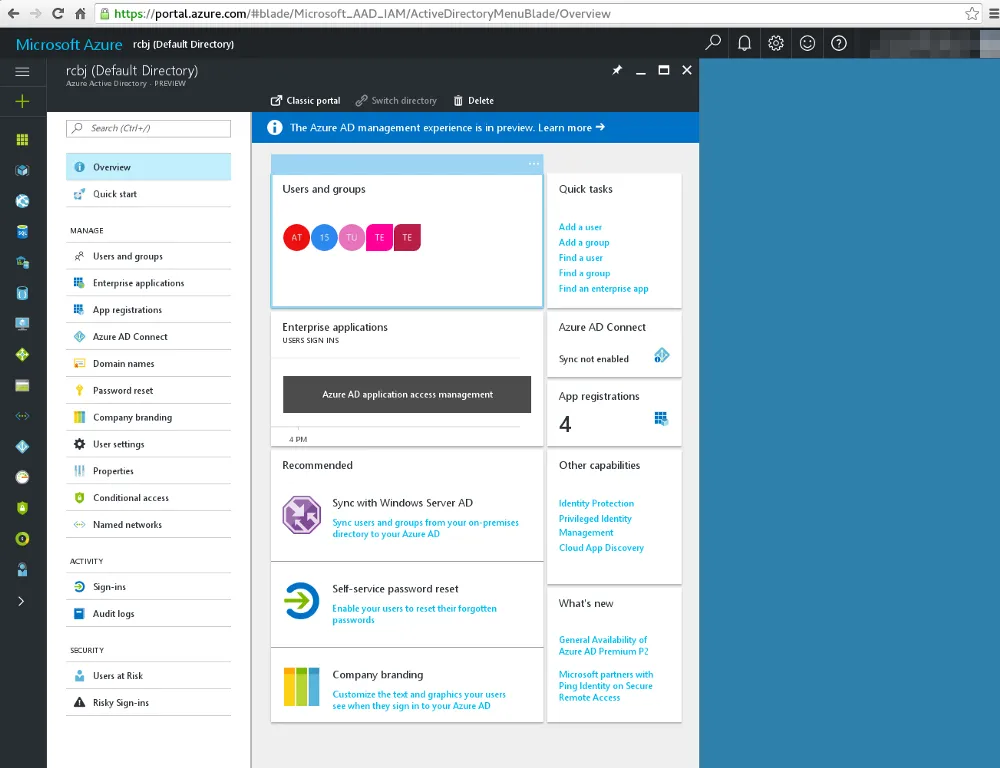The image size is (1000, 768).
Task: Click the search magnifier in Azure top bar
Action: pos(712,43)
